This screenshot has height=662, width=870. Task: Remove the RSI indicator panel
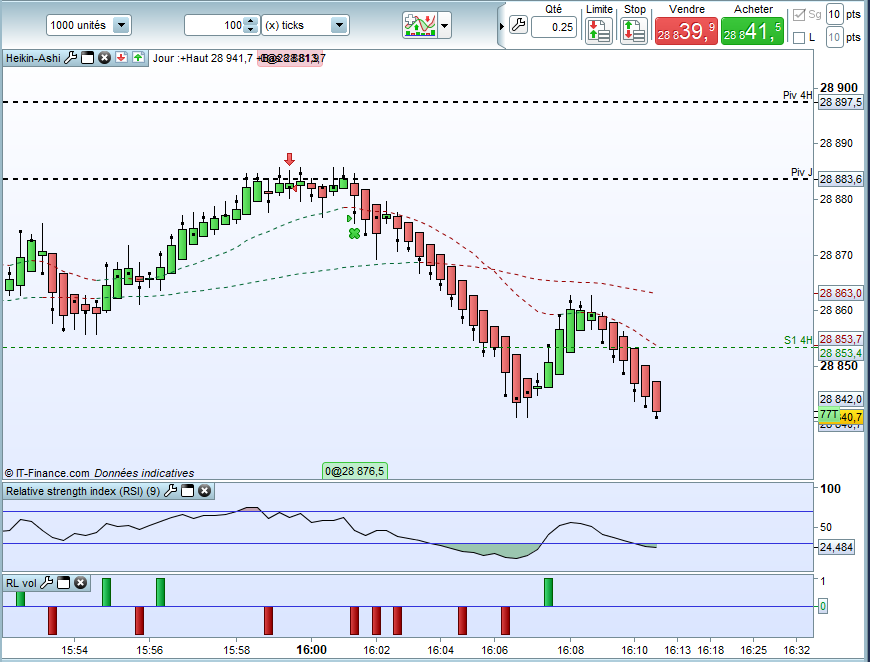[x=205, y=491]
